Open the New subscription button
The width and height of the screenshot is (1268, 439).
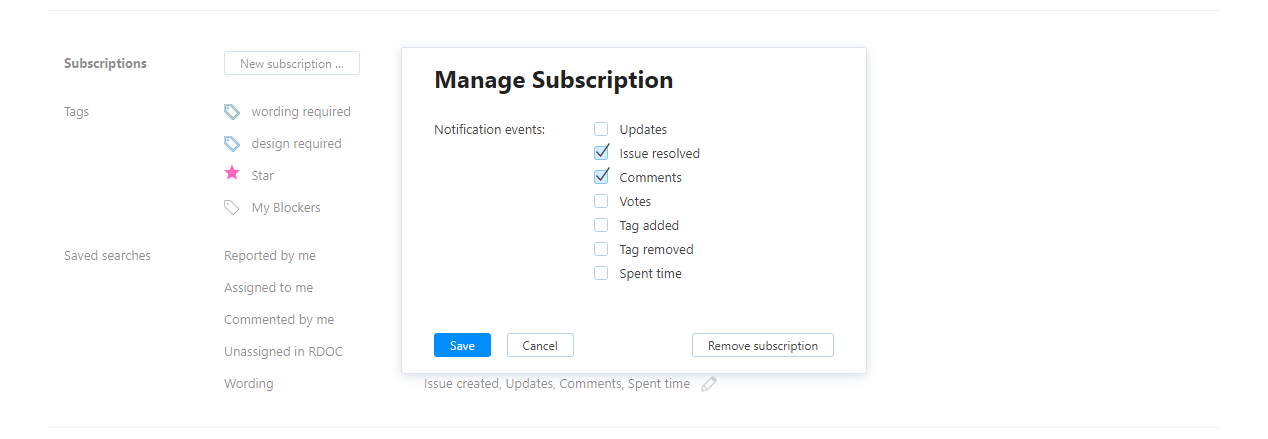tap(292, 64)
